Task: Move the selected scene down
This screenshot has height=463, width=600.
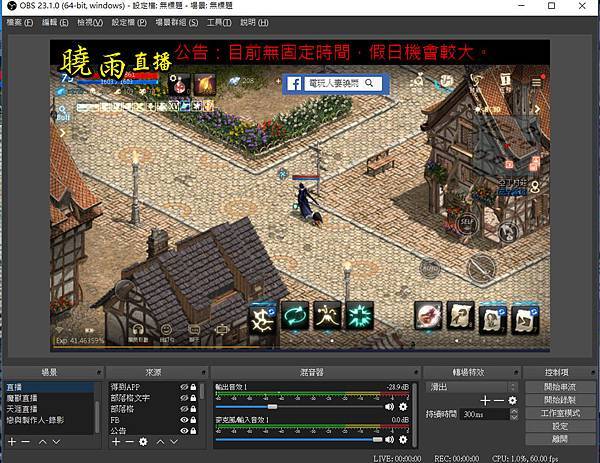Action: [56, 442]
